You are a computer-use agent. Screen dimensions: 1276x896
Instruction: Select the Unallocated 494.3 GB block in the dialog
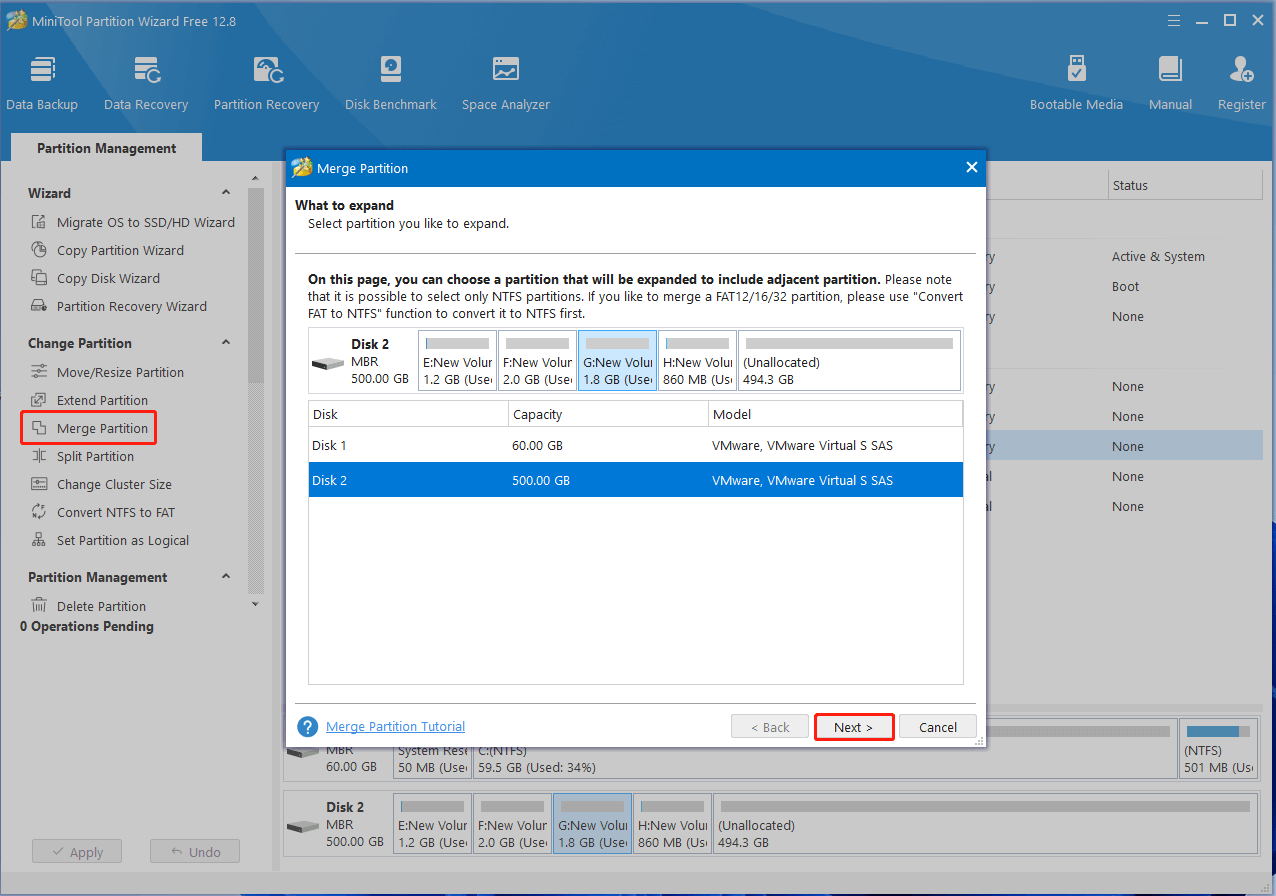849,361
